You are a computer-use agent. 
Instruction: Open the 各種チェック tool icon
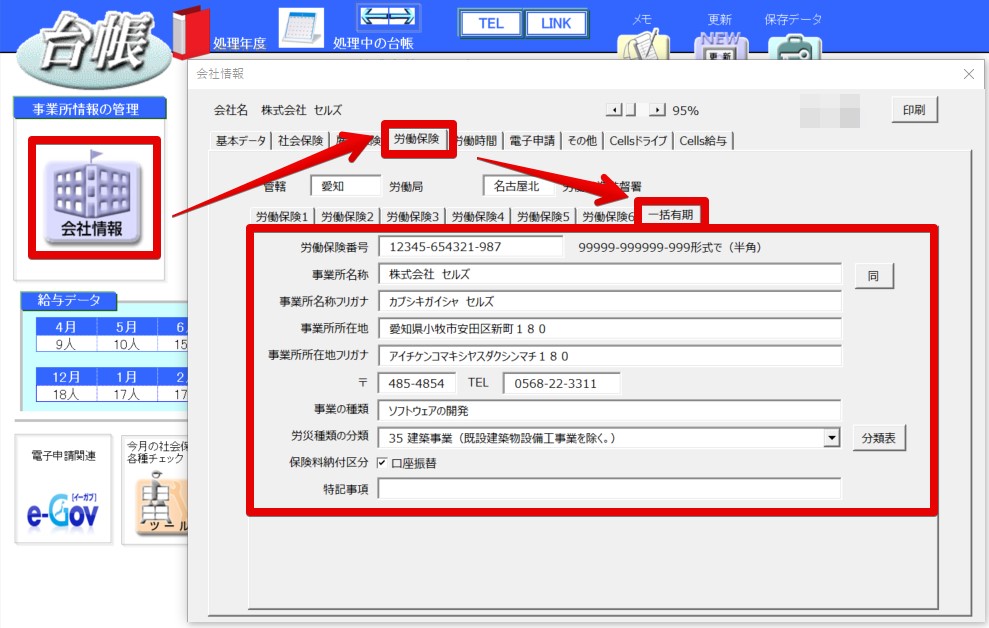(163, 506)
